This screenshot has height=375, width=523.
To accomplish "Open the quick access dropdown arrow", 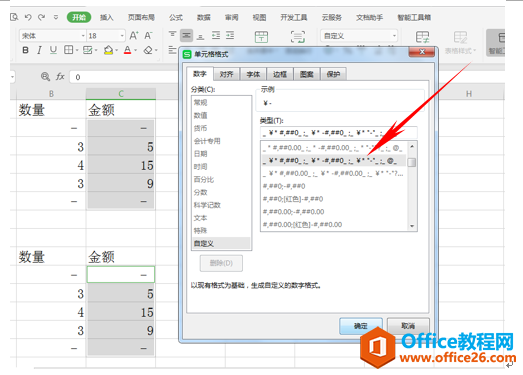I will click(56, 17).
